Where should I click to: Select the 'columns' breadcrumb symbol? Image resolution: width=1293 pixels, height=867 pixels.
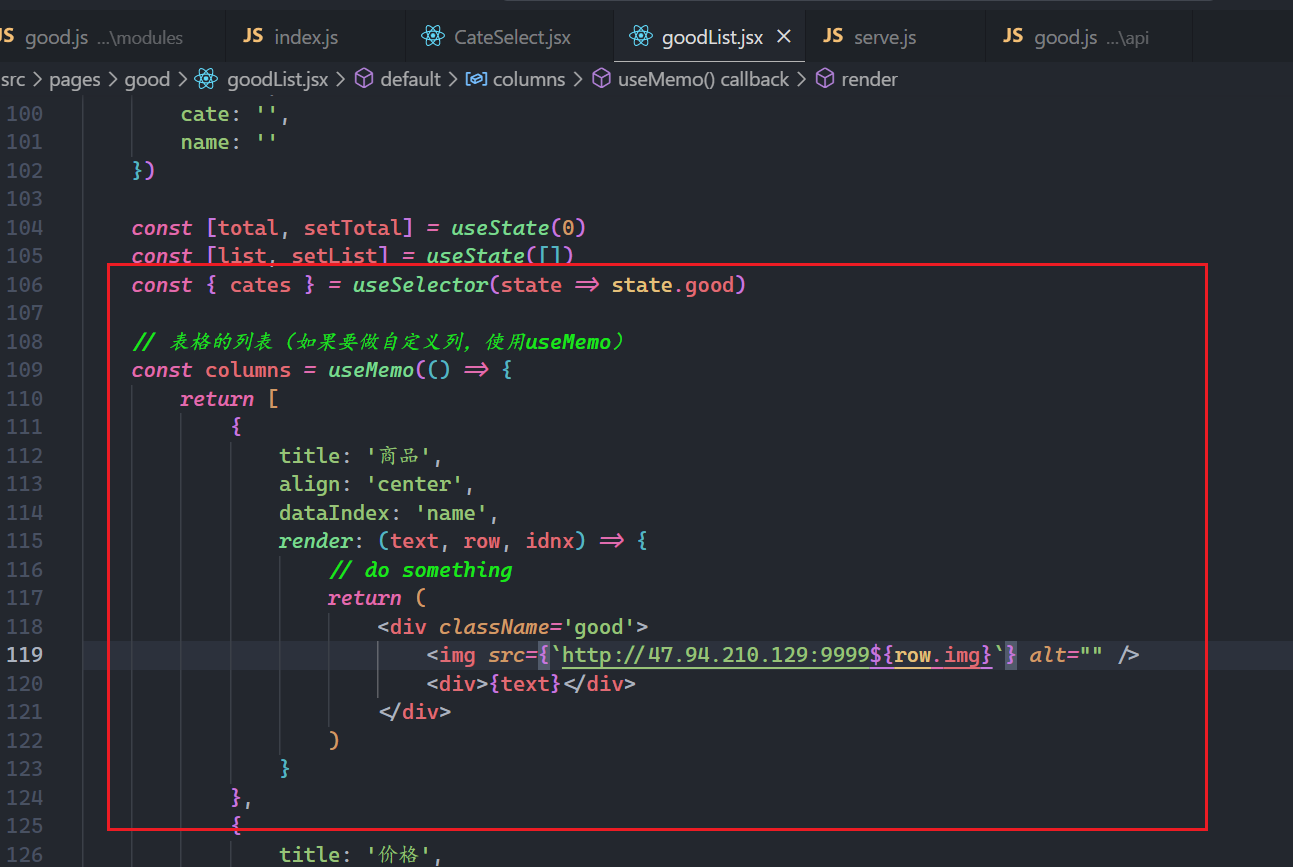(529, 79)
